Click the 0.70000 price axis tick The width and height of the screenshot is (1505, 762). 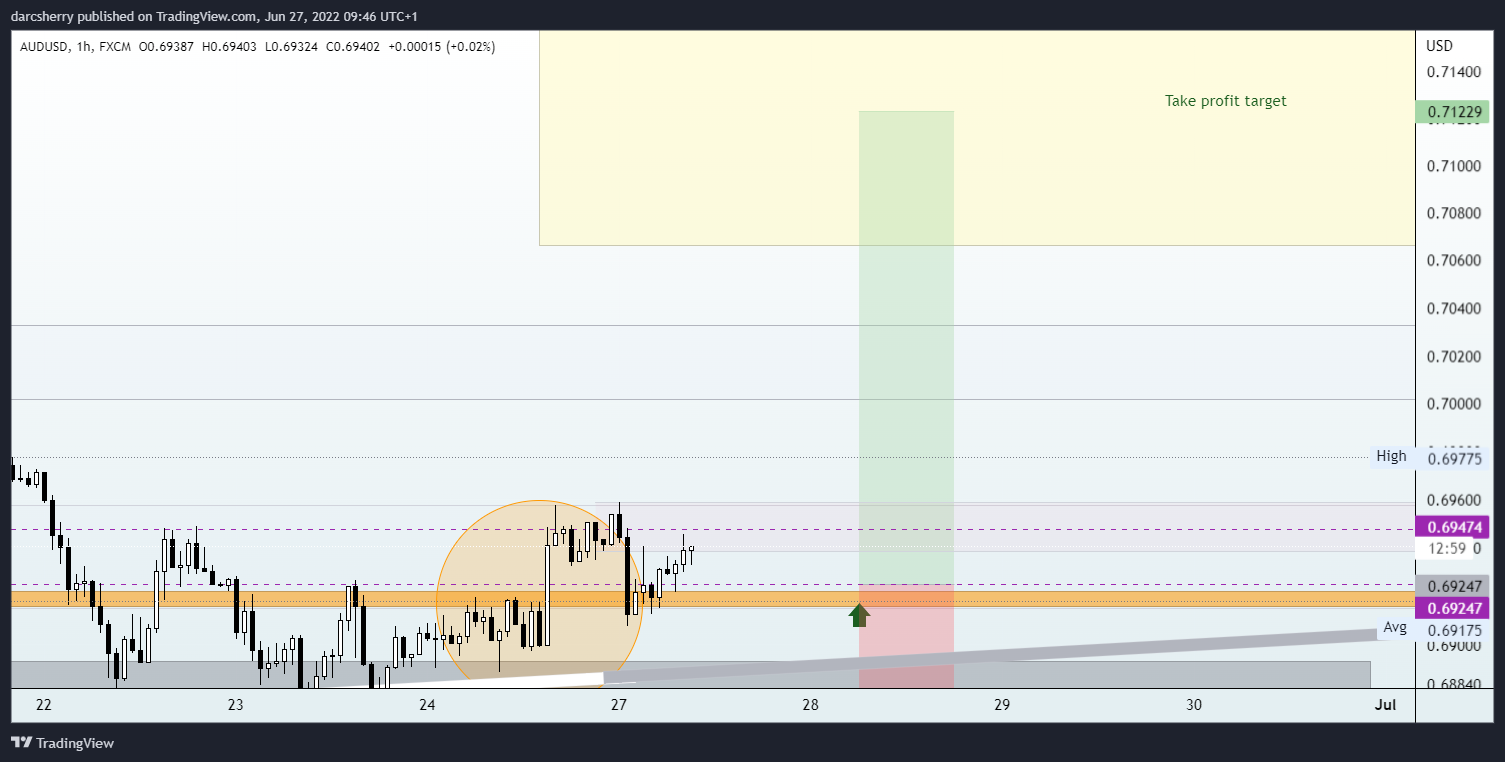click(1454, 403)
